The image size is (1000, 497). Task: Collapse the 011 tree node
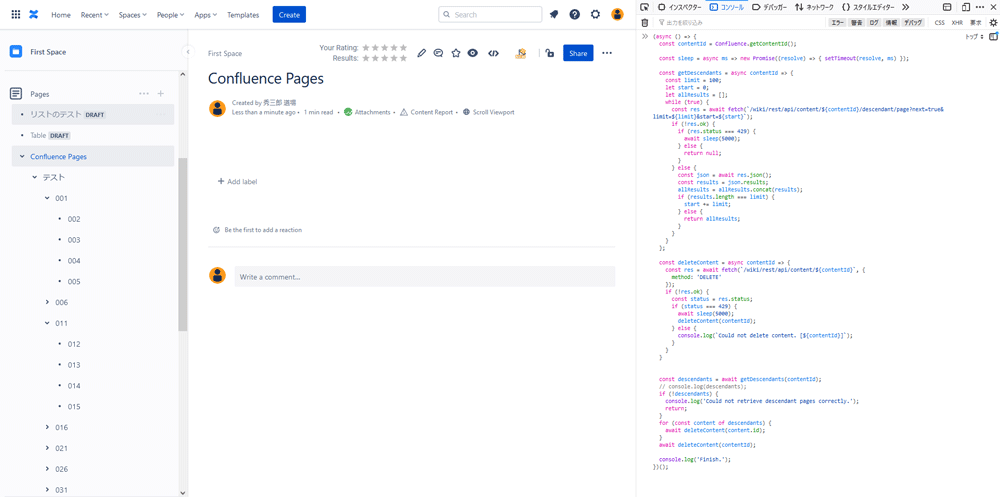point(47,323)
